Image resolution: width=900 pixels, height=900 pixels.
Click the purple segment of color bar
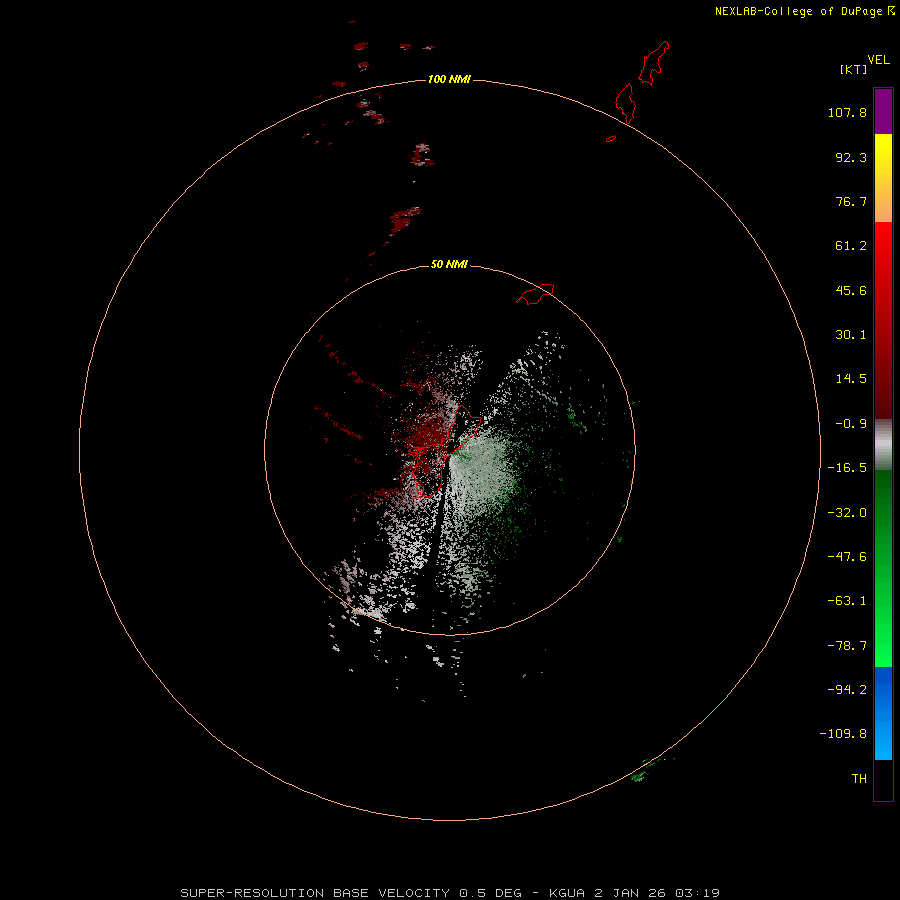pyautogui.click(x=883, y=111)
